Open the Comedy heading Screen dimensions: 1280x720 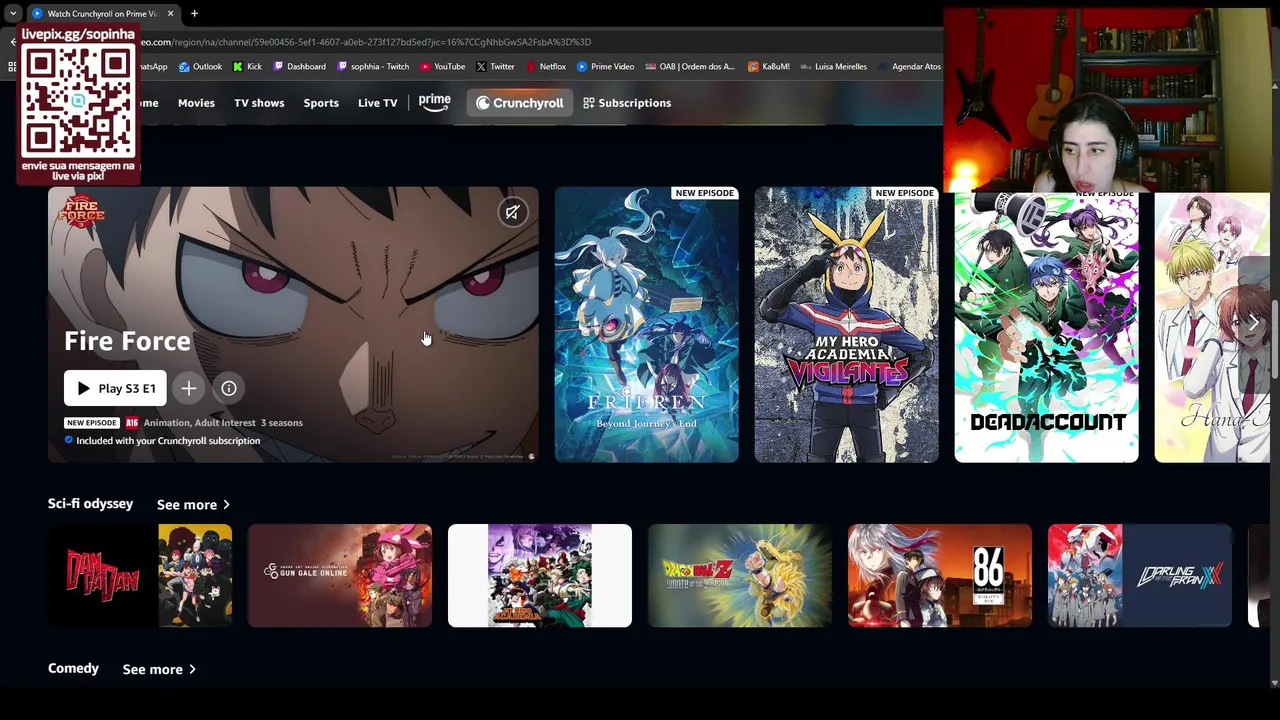click(x=73, y=668)
